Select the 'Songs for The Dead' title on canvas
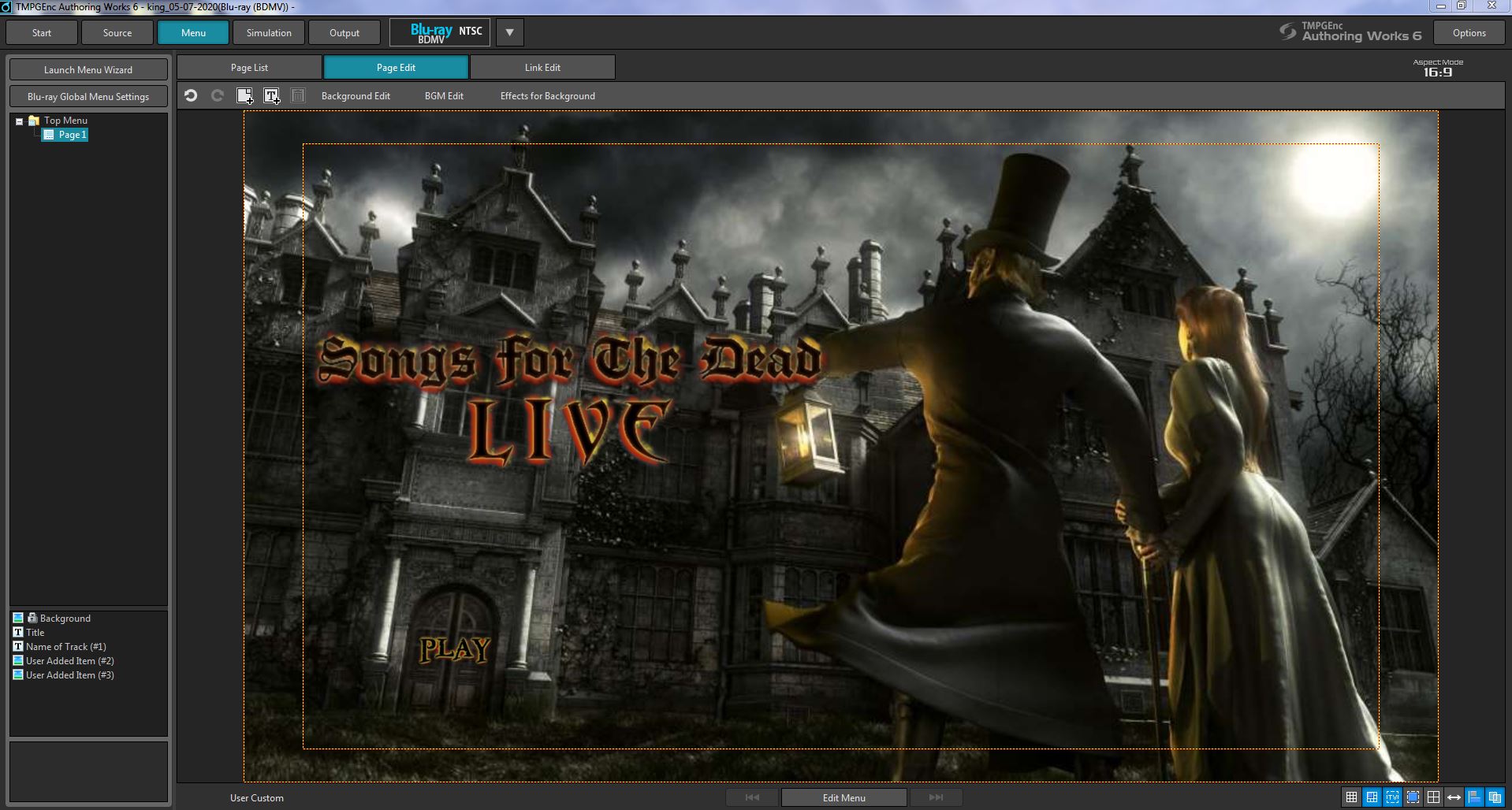 569,361
